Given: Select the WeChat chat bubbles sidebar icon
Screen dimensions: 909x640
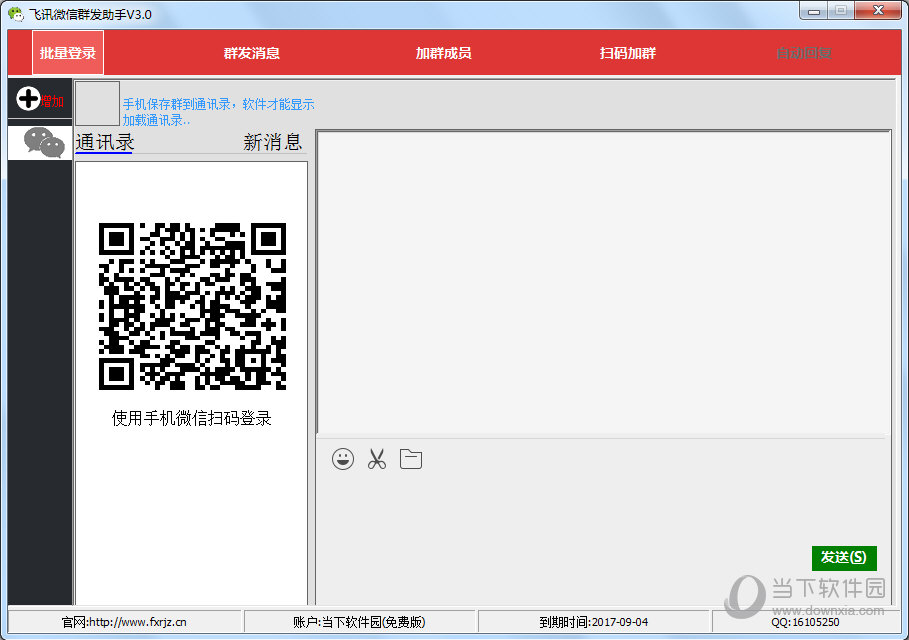Looking at the screenshot, I should pyautogui.click(x=43, y=143).
